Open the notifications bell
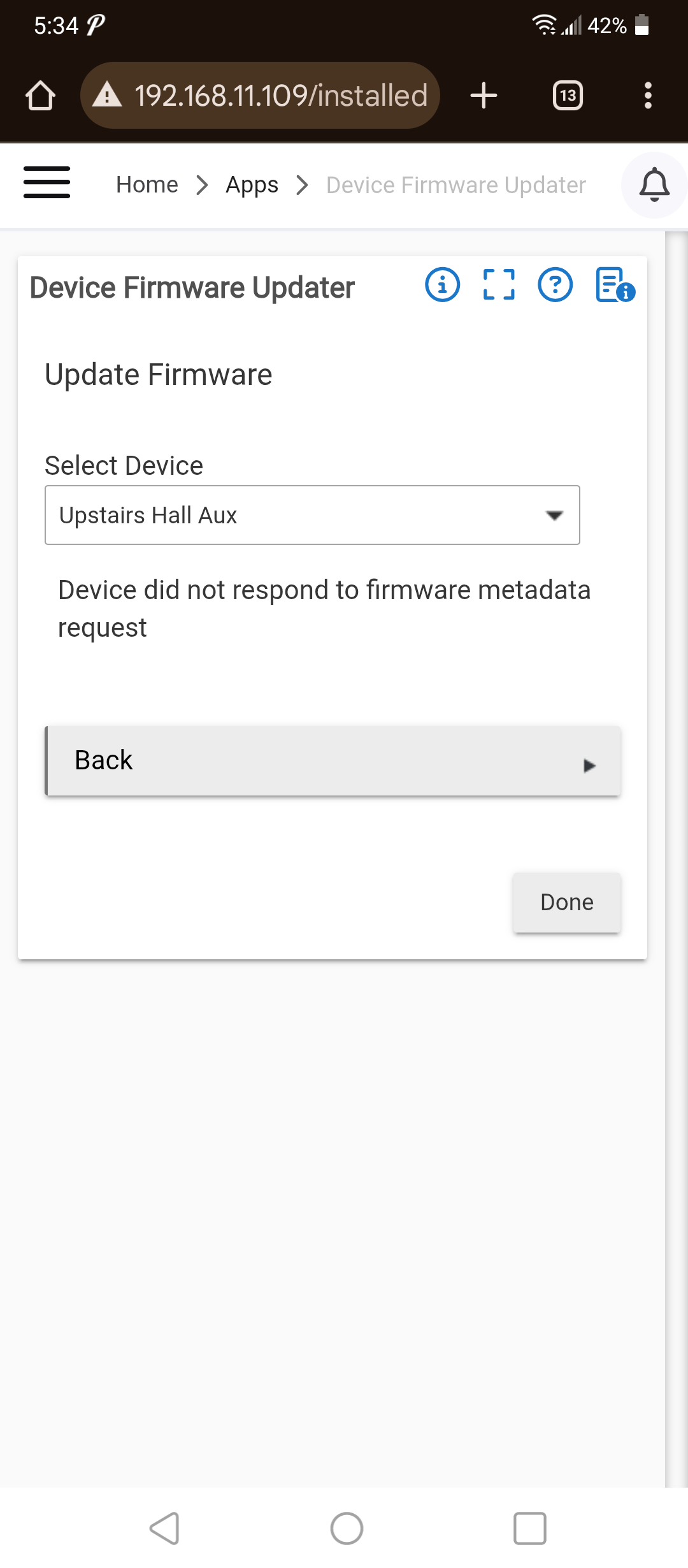The width and height of the screenshot is (688, 1568). tap(654, 185)
